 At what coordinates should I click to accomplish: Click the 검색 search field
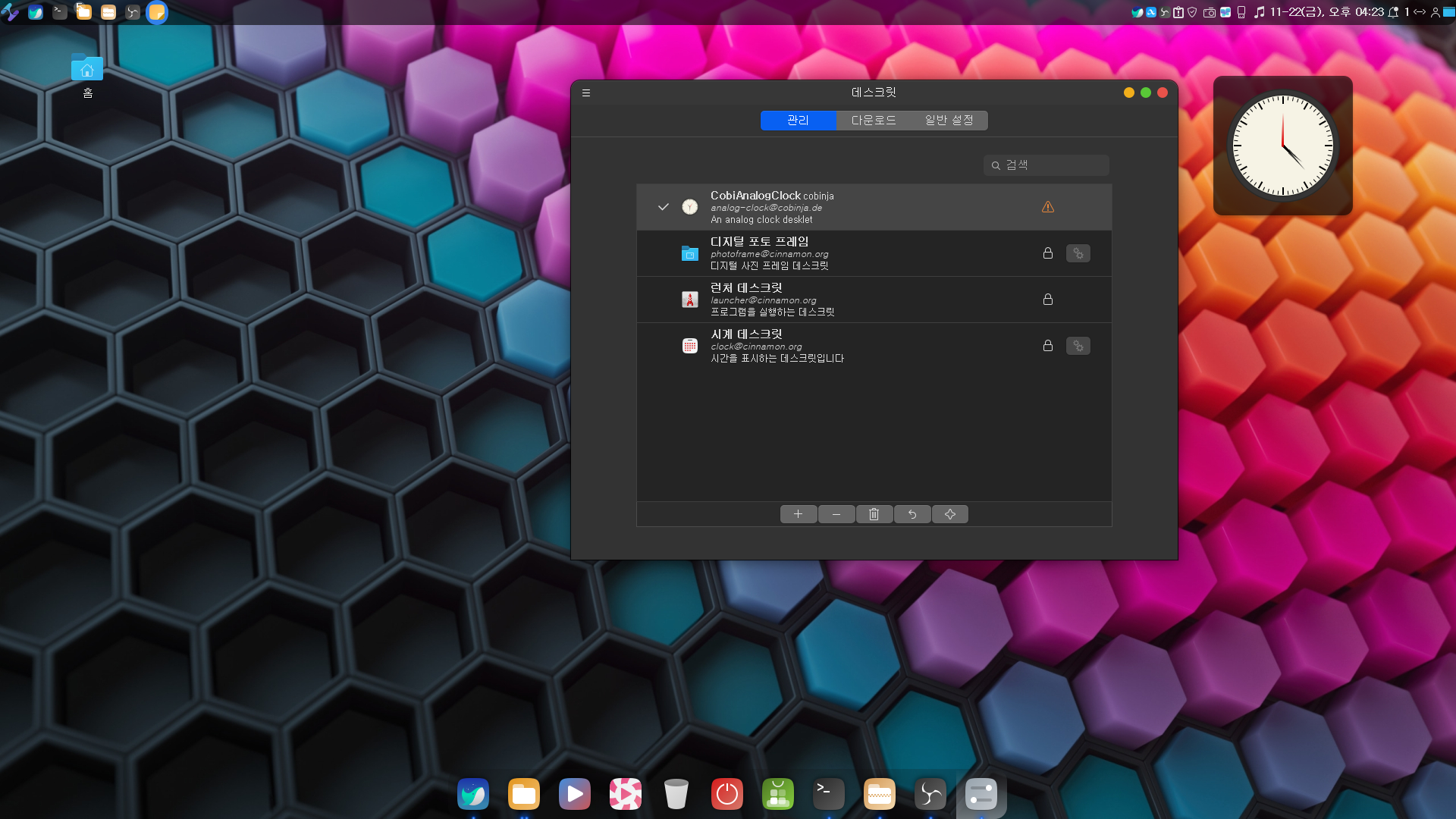1046,165
